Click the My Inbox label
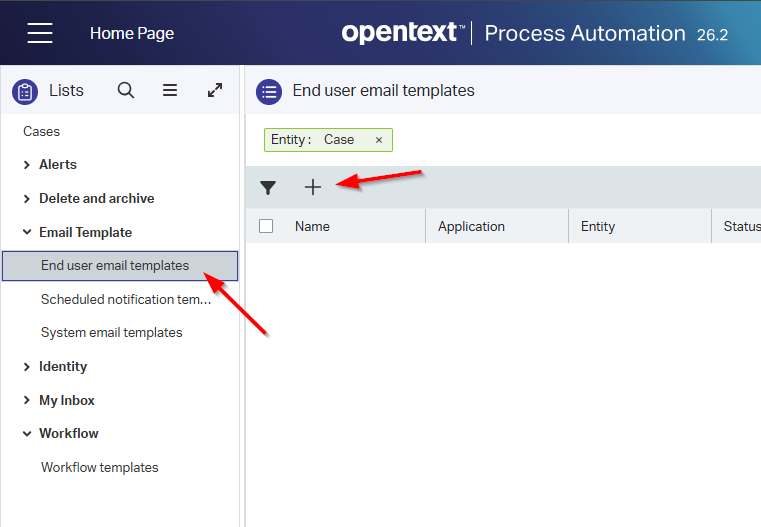 pos(67,400)
